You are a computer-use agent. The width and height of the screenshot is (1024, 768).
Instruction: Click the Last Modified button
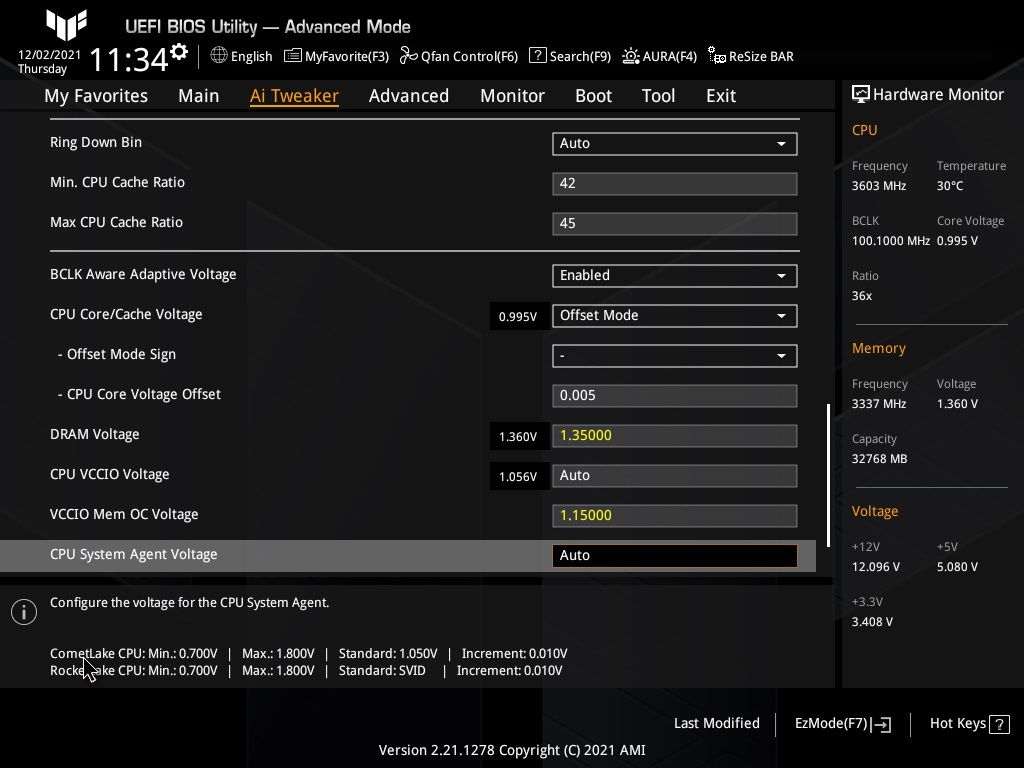[x=716, y=723]
